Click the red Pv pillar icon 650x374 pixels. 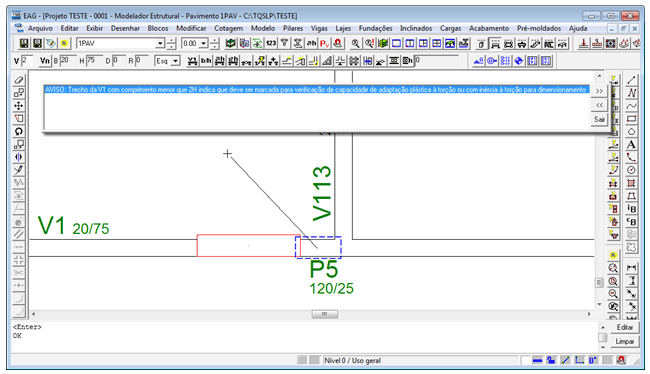pyautogui.click(x=324, y=43)
